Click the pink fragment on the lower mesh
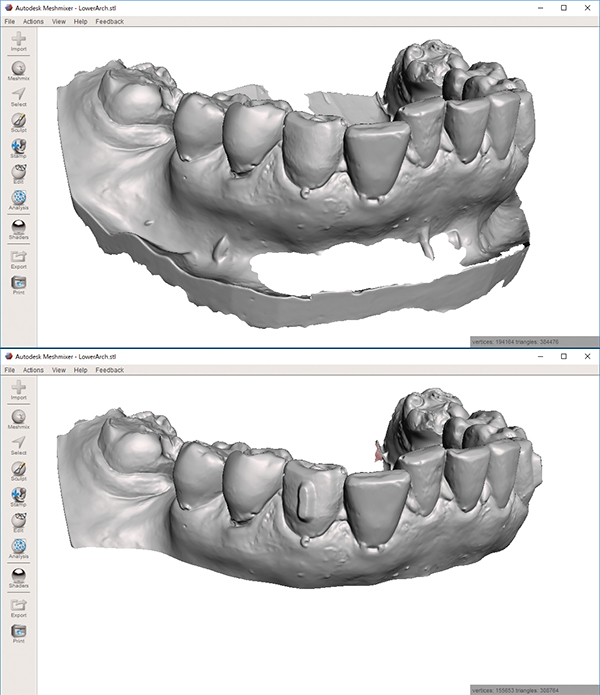This screenshot has height=695, width=600. (376, 450)
